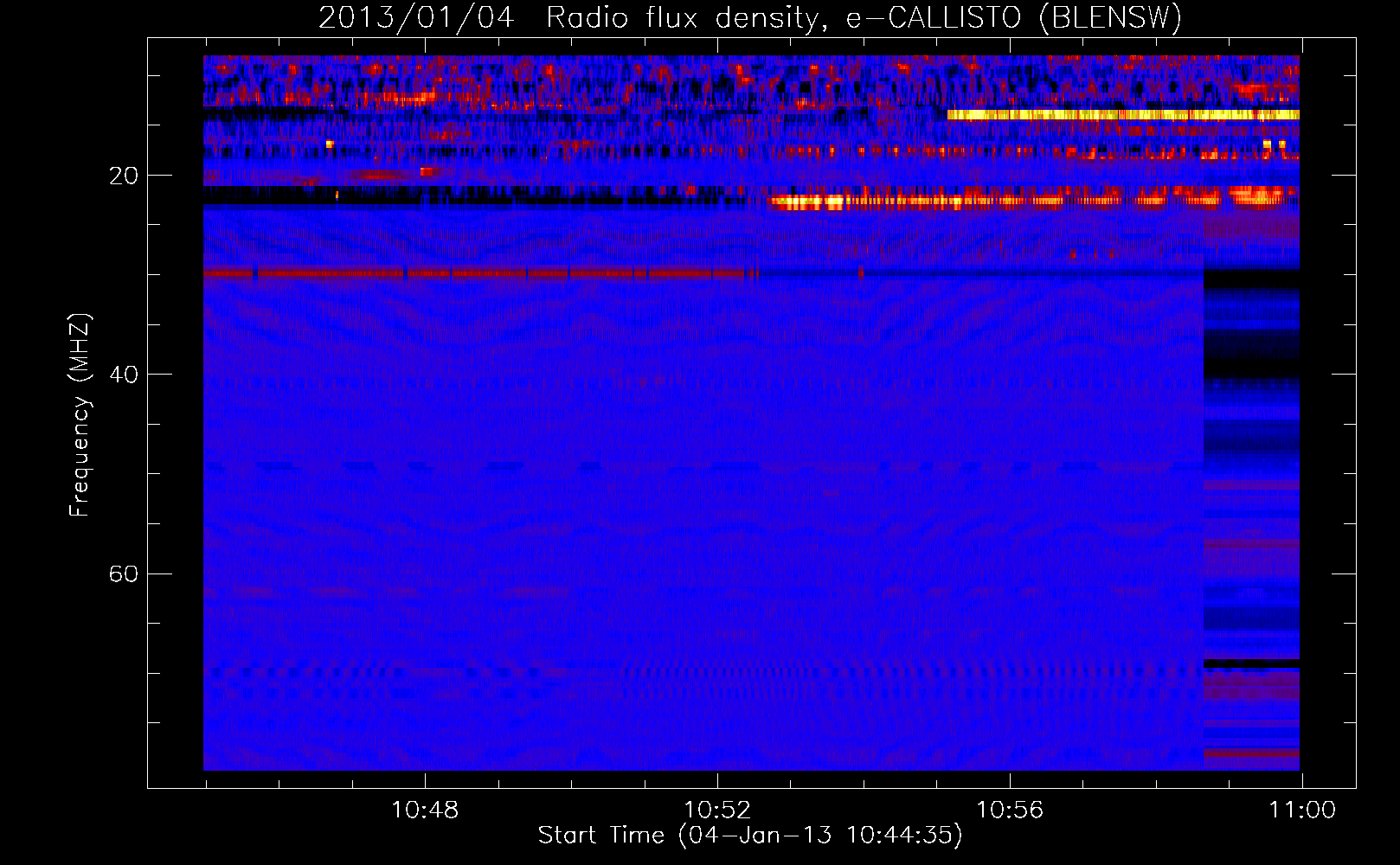Click the 20 MHz frequency tick label
Viewport: 1400px width, 865px height.
[124, 176]
